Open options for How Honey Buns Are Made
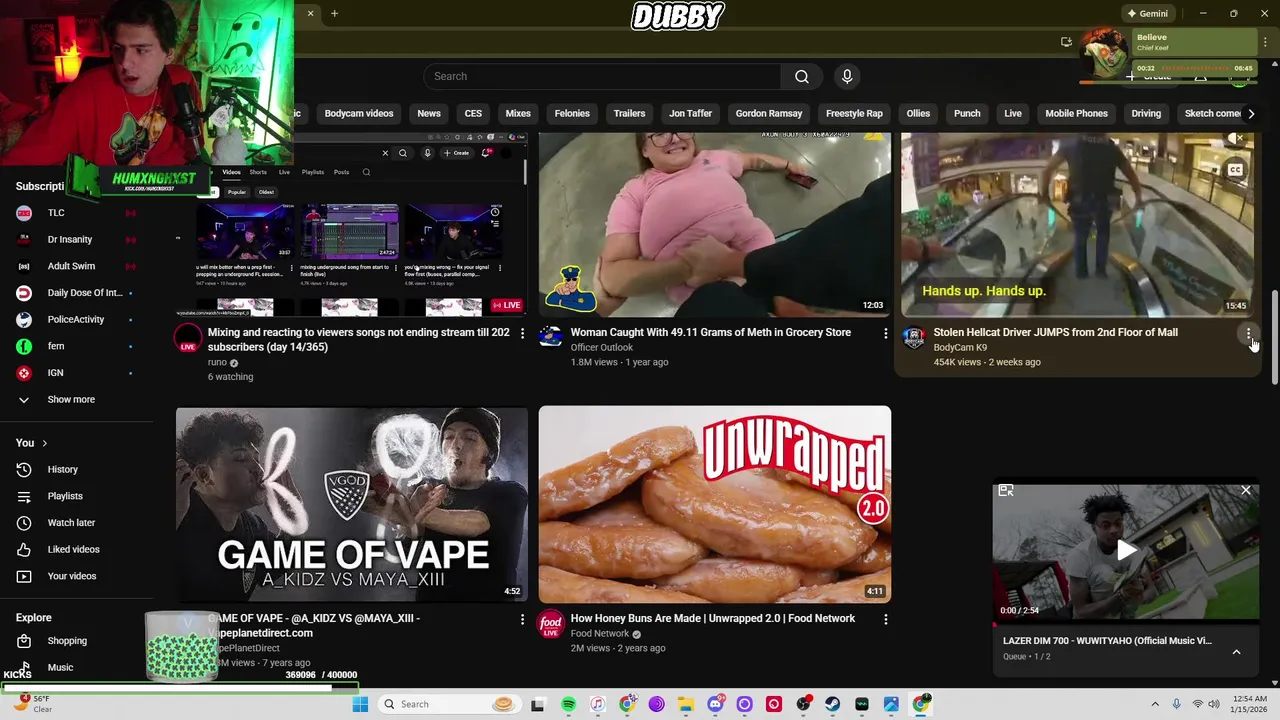The width and height of the screenshot is (1280, 720). click(x=885, y=619)
